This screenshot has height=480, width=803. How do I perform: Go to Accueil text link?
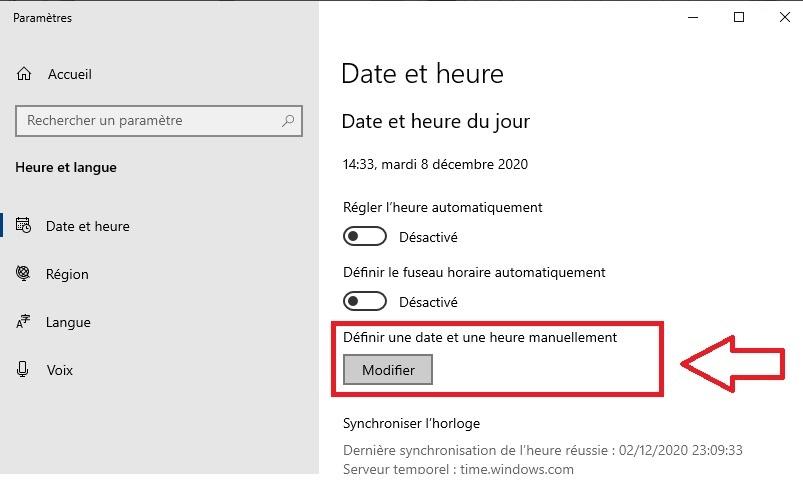70,74
